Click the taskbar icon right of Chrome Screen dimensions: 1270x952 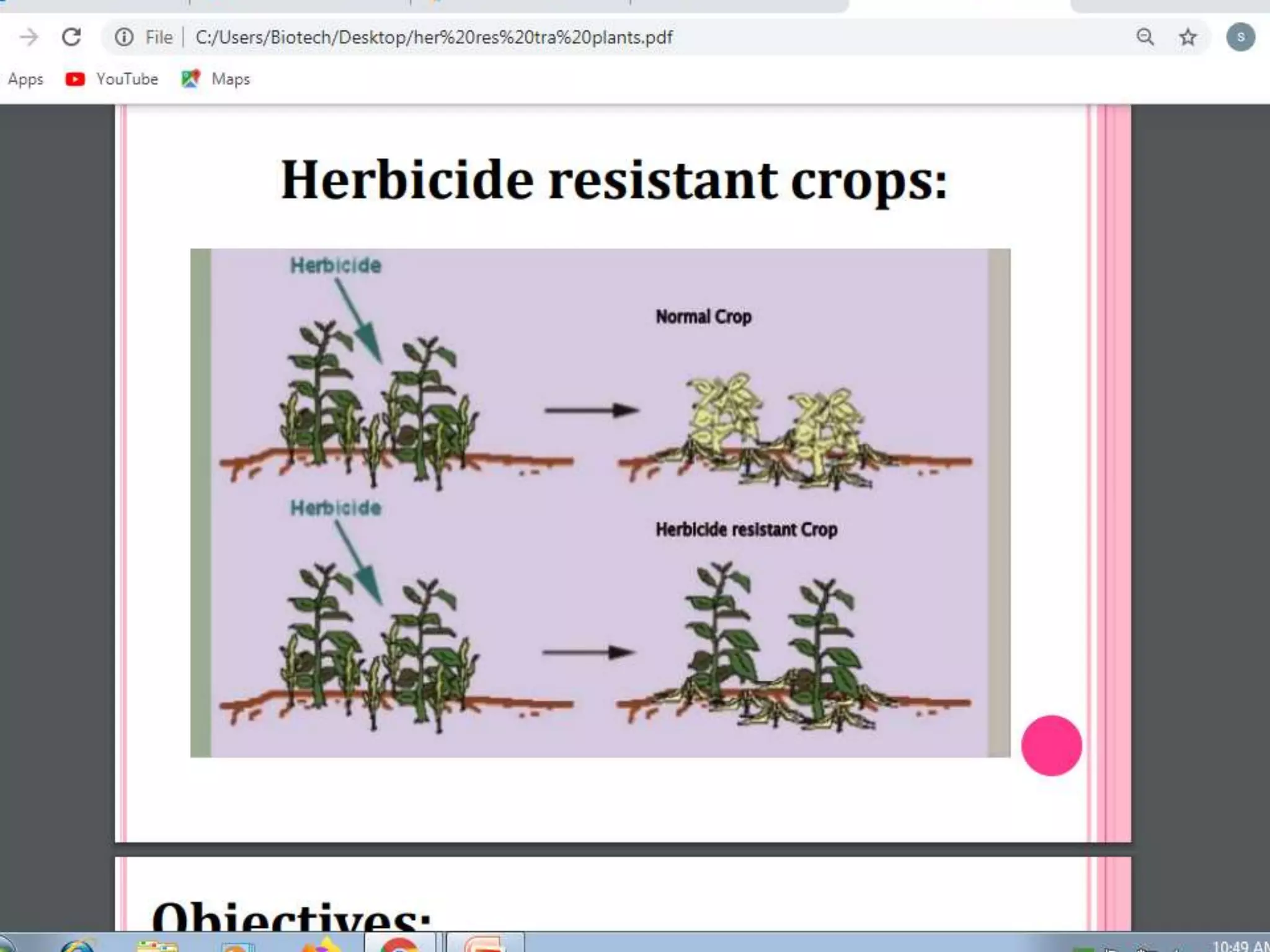coord(485,945)
